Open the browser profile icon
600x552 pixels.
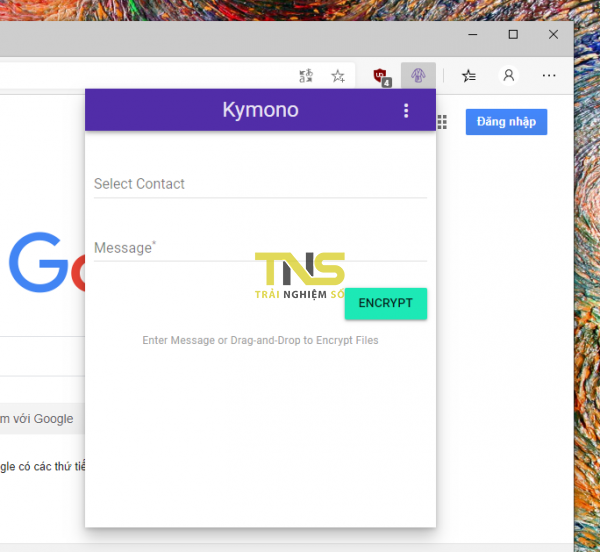(x=509, y=75)
